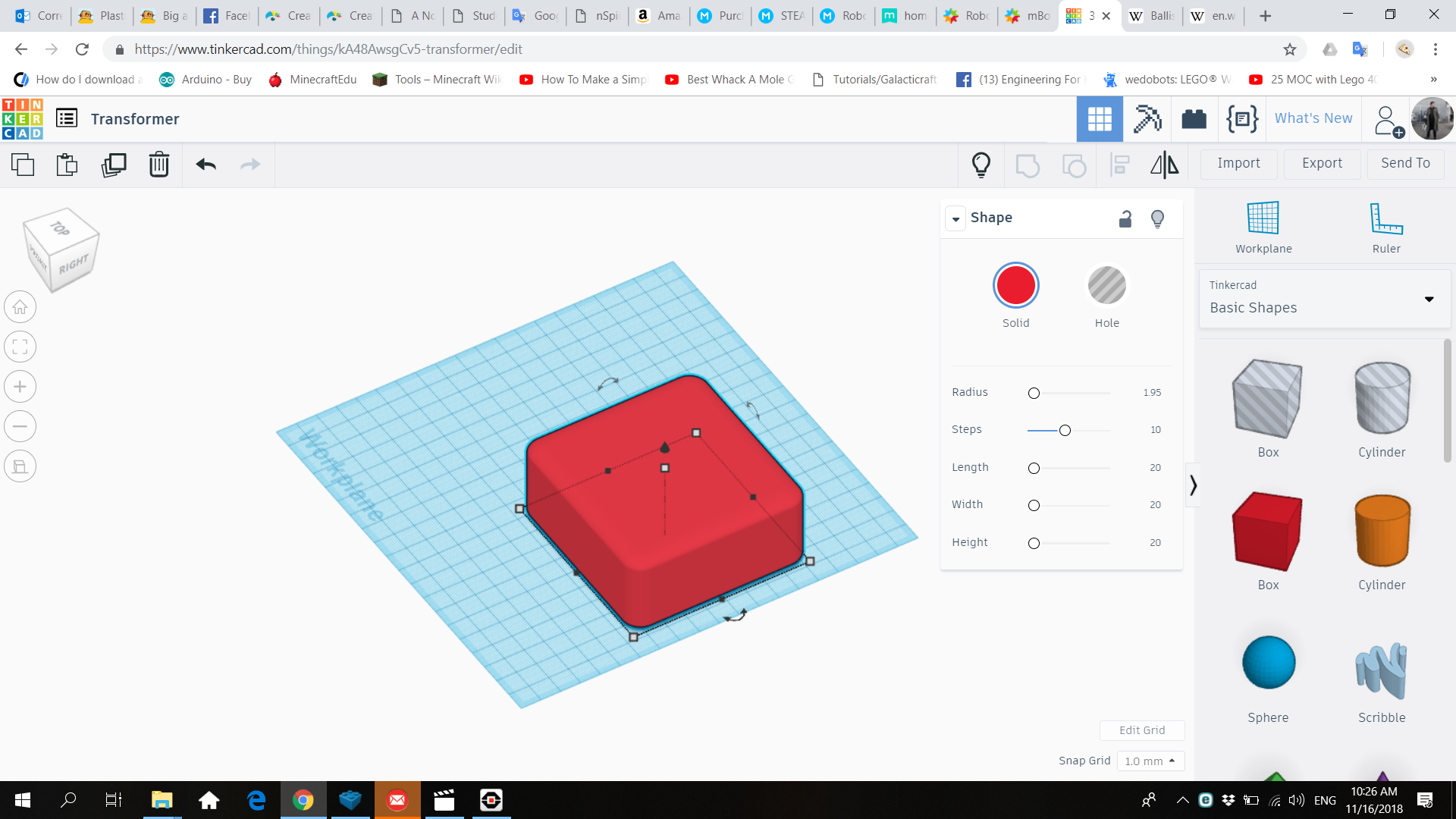The width and height of the screenshot is (1456, 819).
Task: Click the Steps slider handle
Action: click(1065, 431)
